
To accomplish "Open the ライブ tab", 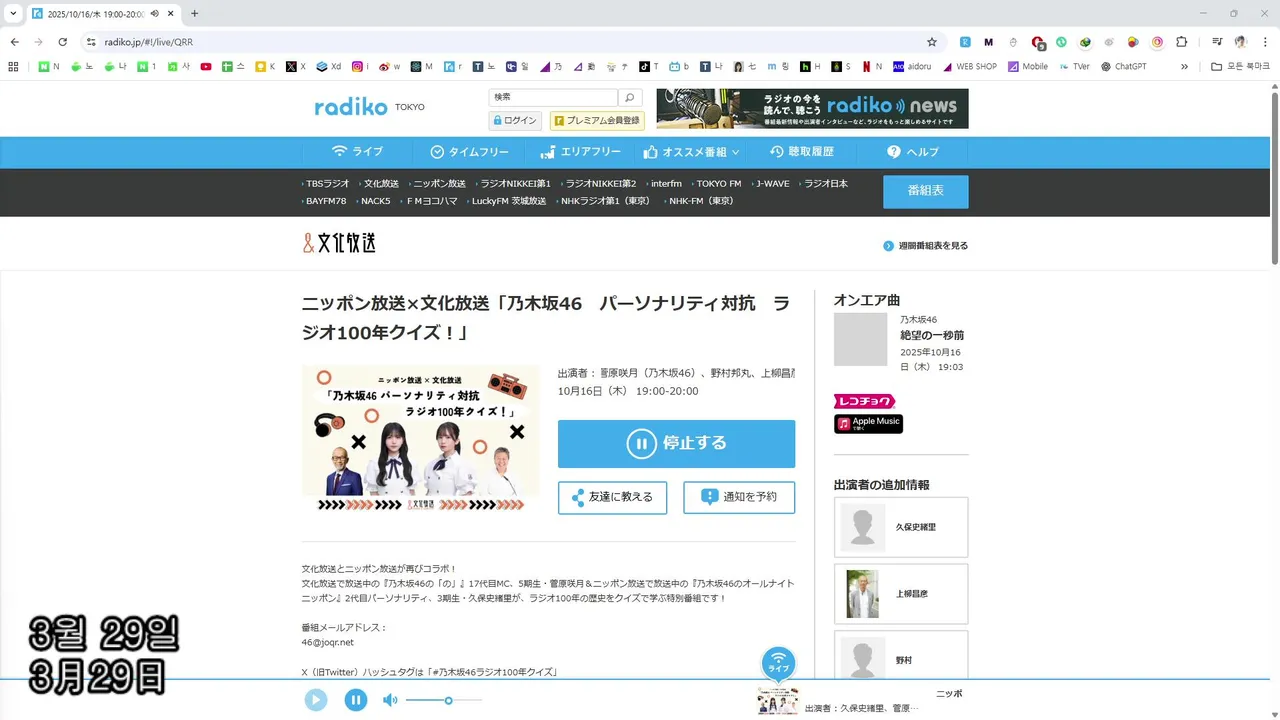I will click(x=357, y=152).
